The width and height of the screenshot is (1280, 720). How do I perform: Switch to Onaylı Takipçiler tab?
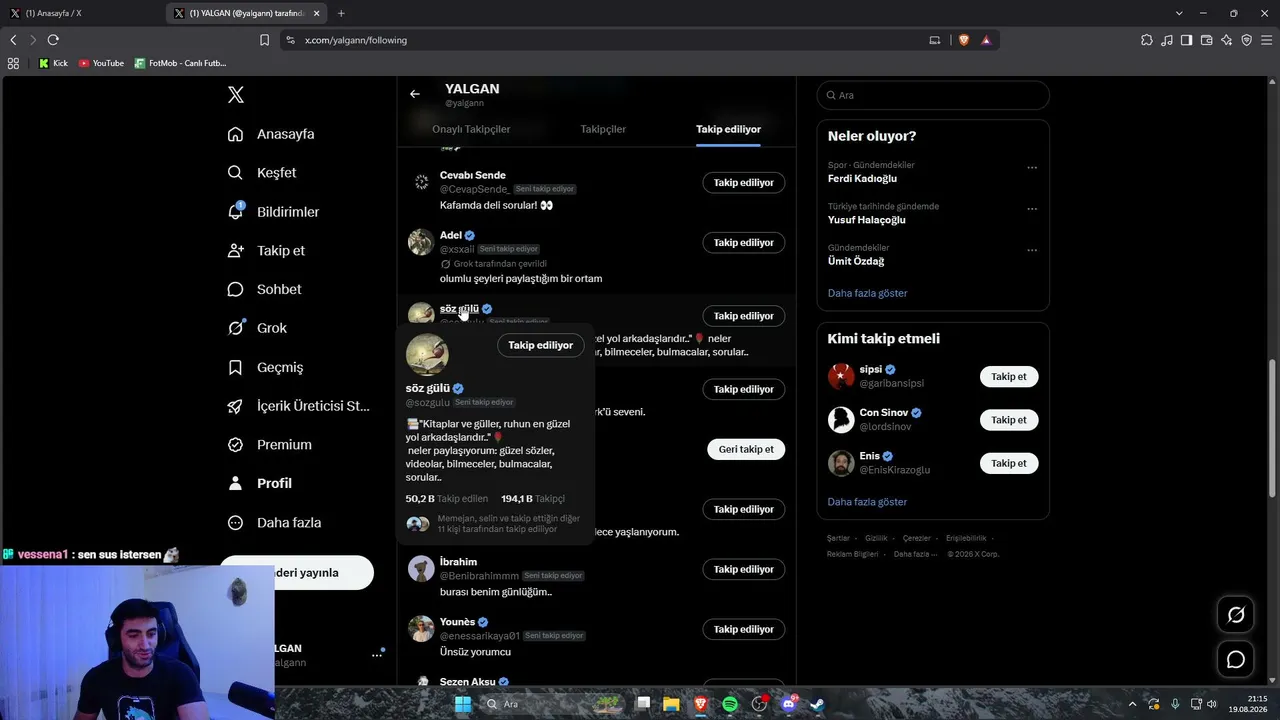(x=471, y=129)
